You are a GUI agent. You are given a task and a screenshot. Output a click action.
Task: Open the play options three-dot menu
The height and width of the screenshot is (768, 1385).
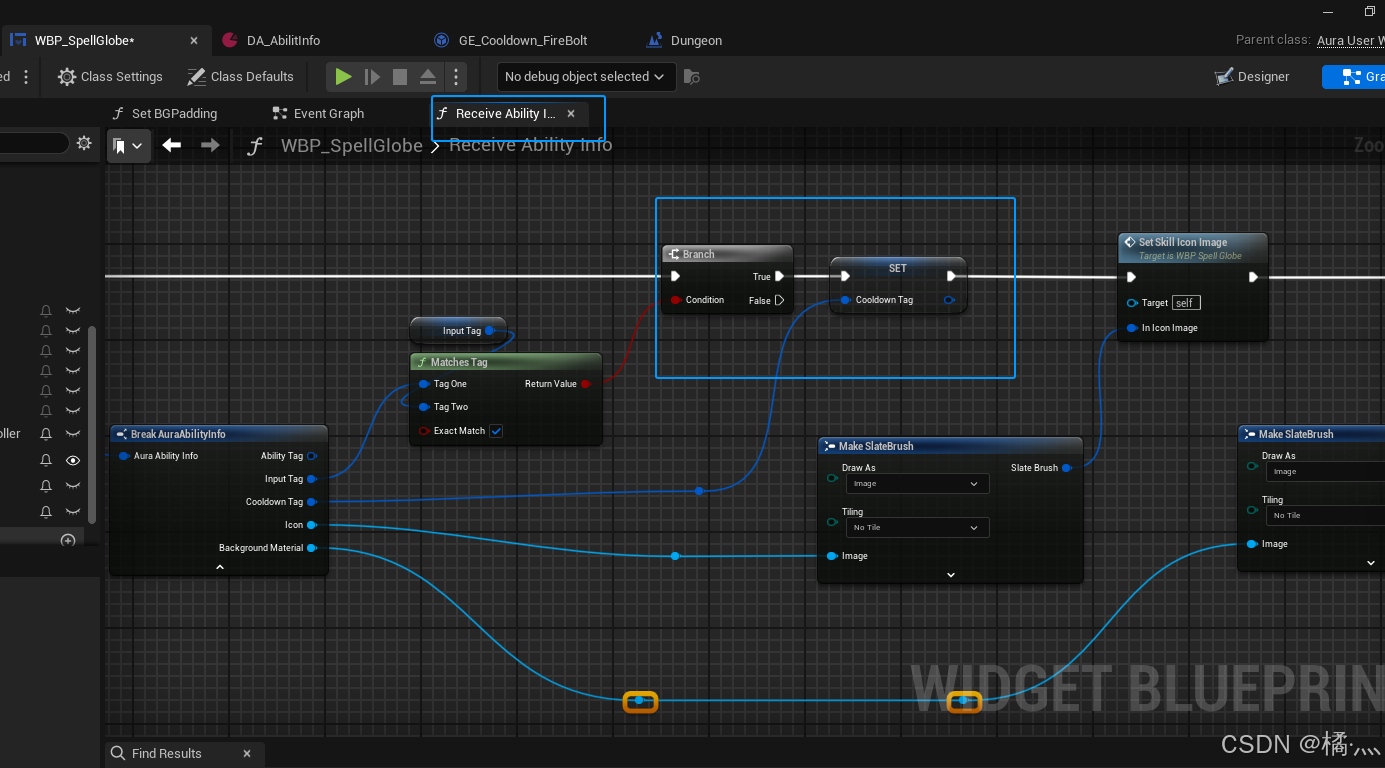tap(456, 77)
